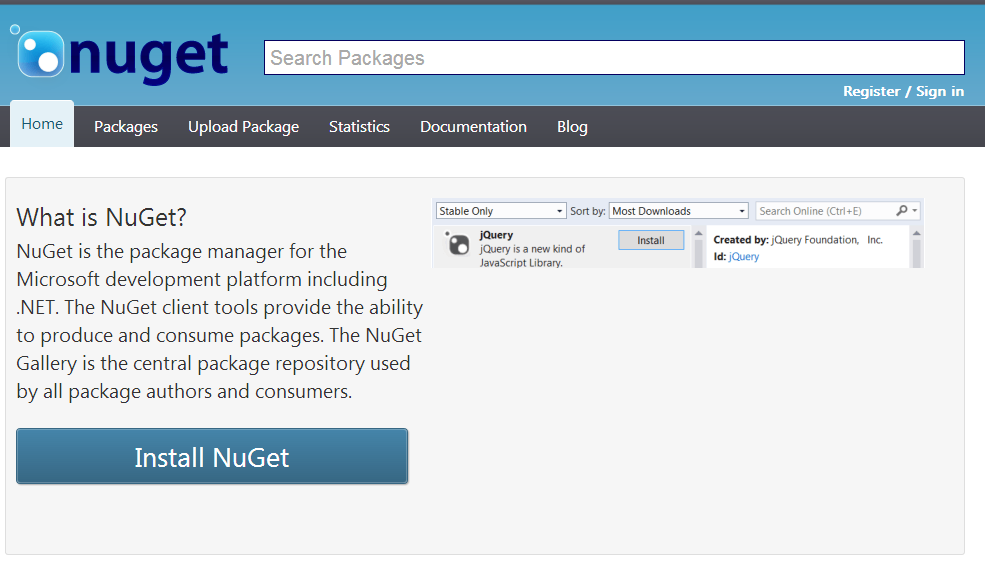The height and width of the screenshot is (571, 985).
Task: Click the Install NuGet button
Action: (x=212, y=456)
